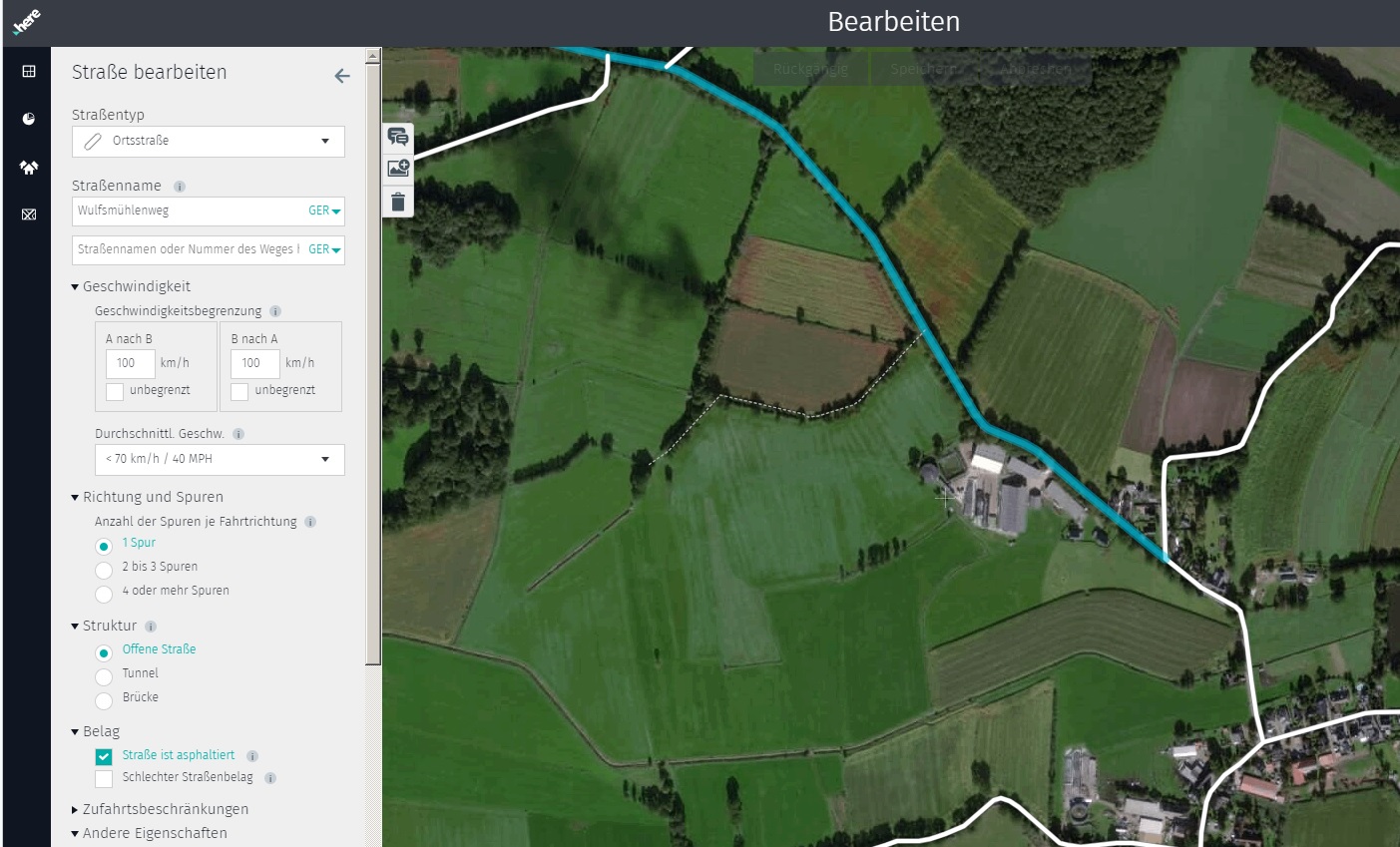Viewport: 1400px width, 847px height.
Task: Go back using the panel arrow
Action: point(342,76)
